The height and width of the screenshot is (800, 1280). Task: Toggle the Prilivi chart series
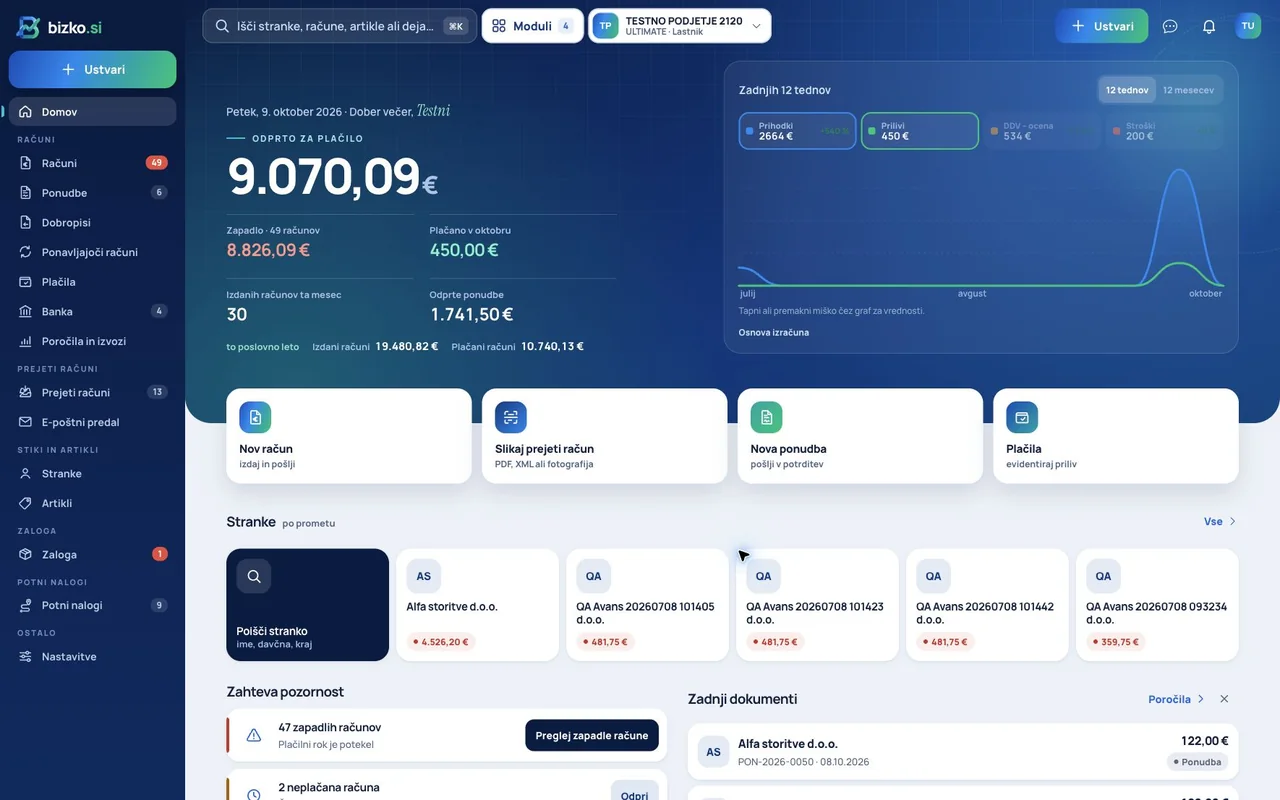[x=920, y=131]
